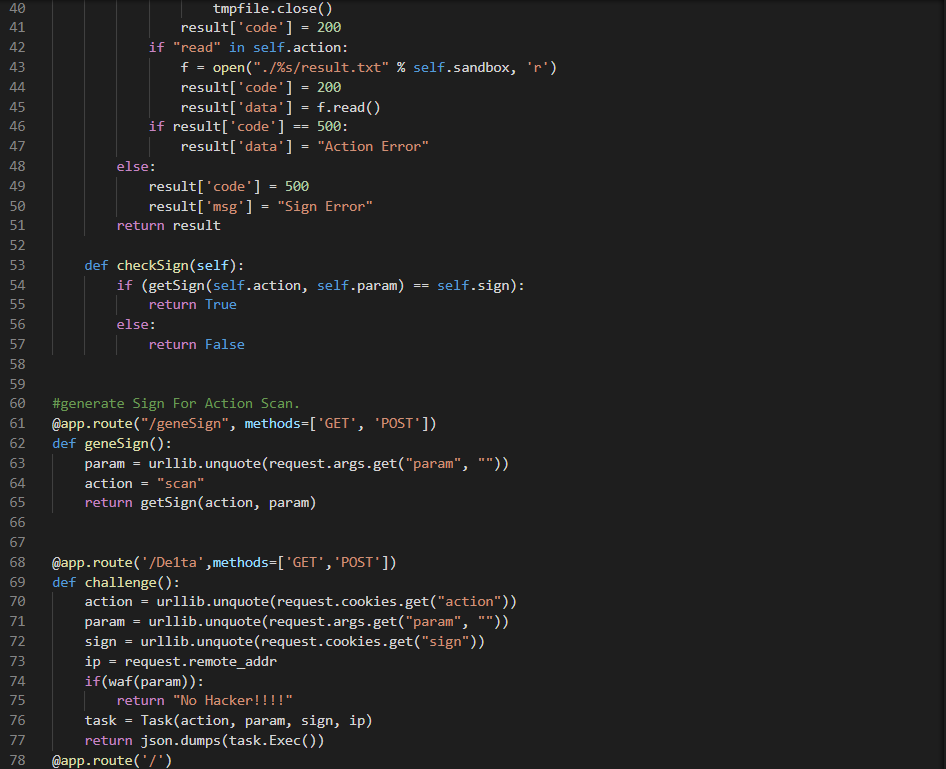Image resolution: width=946 pixels, height=769 pixels.
Task: Click the '500:' comparison on line 46
Action: tap(332, 127)
